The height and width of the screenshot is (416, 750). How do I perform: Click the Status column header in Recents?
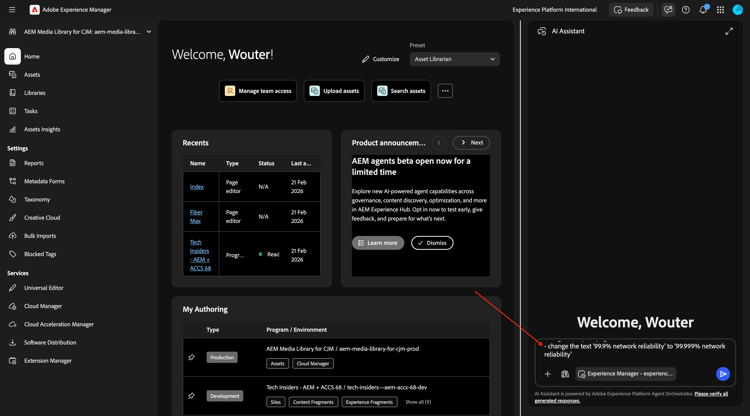[x=266, y=164]
